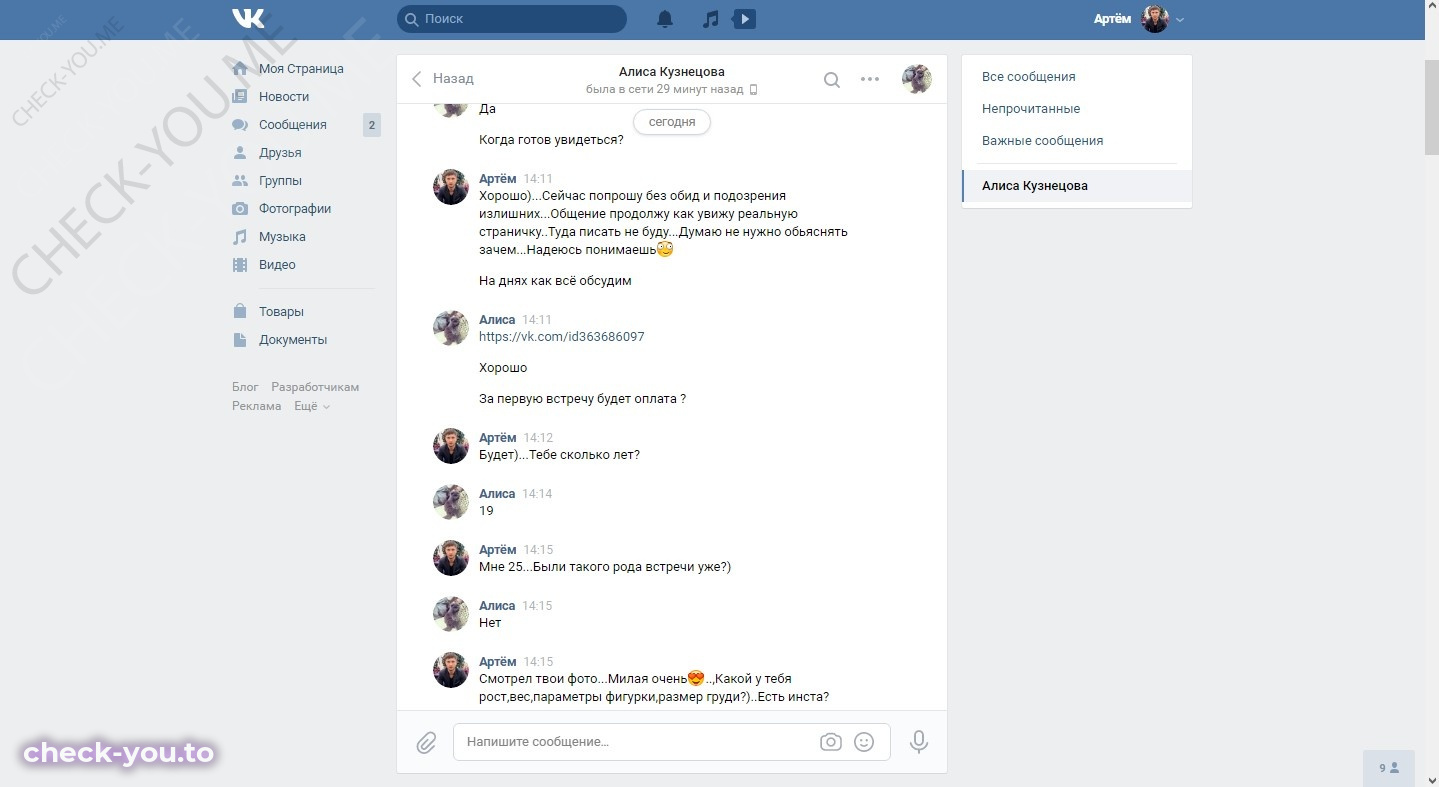Click the Группы people icon
This screenshot has width=1439, height=787.
240,181
